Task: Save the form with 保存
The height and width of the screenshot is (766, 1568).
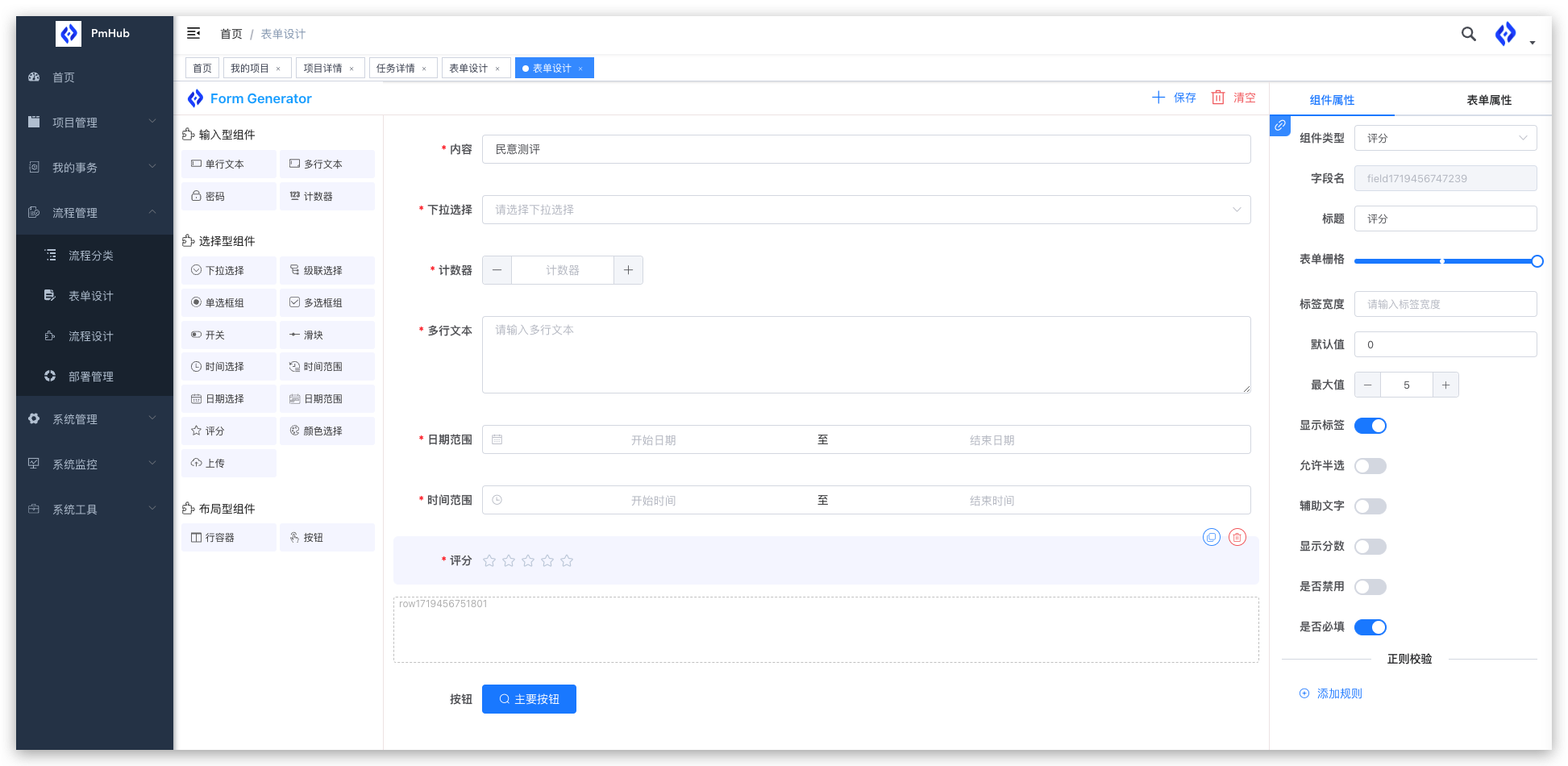Action: click(1174, 98)
